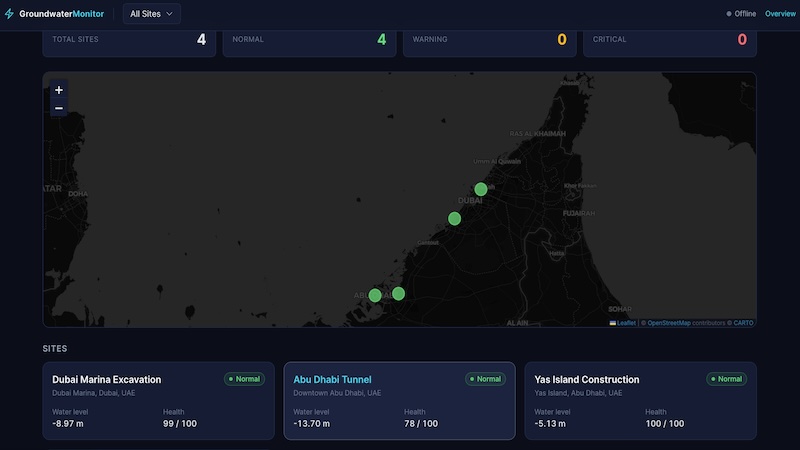Select the Abu Dhabi Tunnel site title
This screenshot has width=800, height=450.
coord(332,380)
